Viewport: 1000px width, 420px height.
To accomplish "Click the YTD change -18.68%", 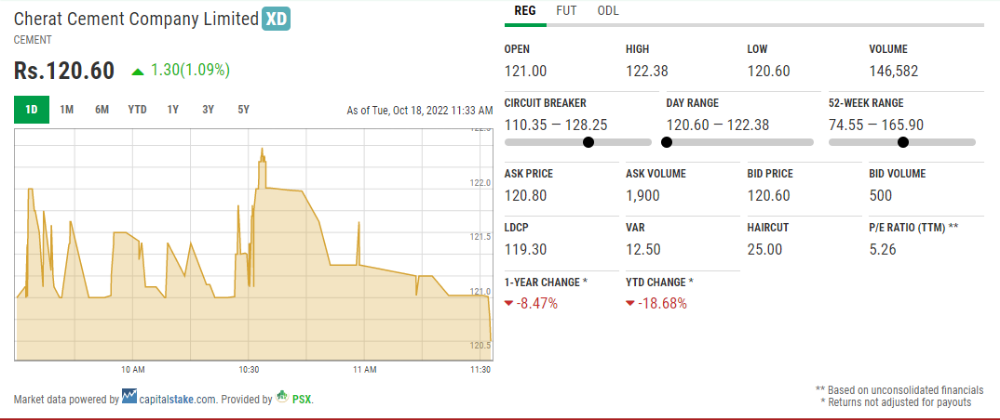I will (662, 304).
